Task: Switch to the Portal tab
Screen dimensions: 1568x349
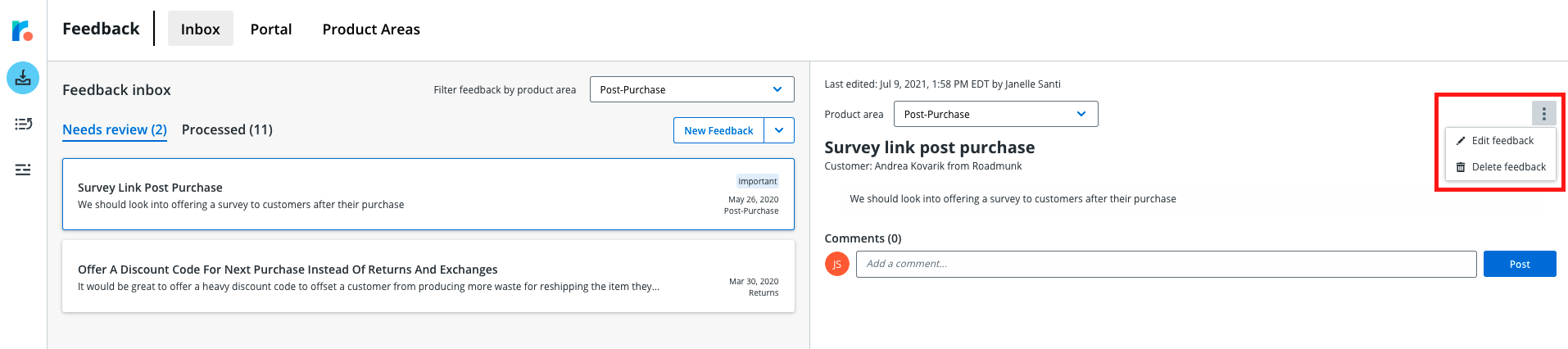Action: click(x=271, y=29)
